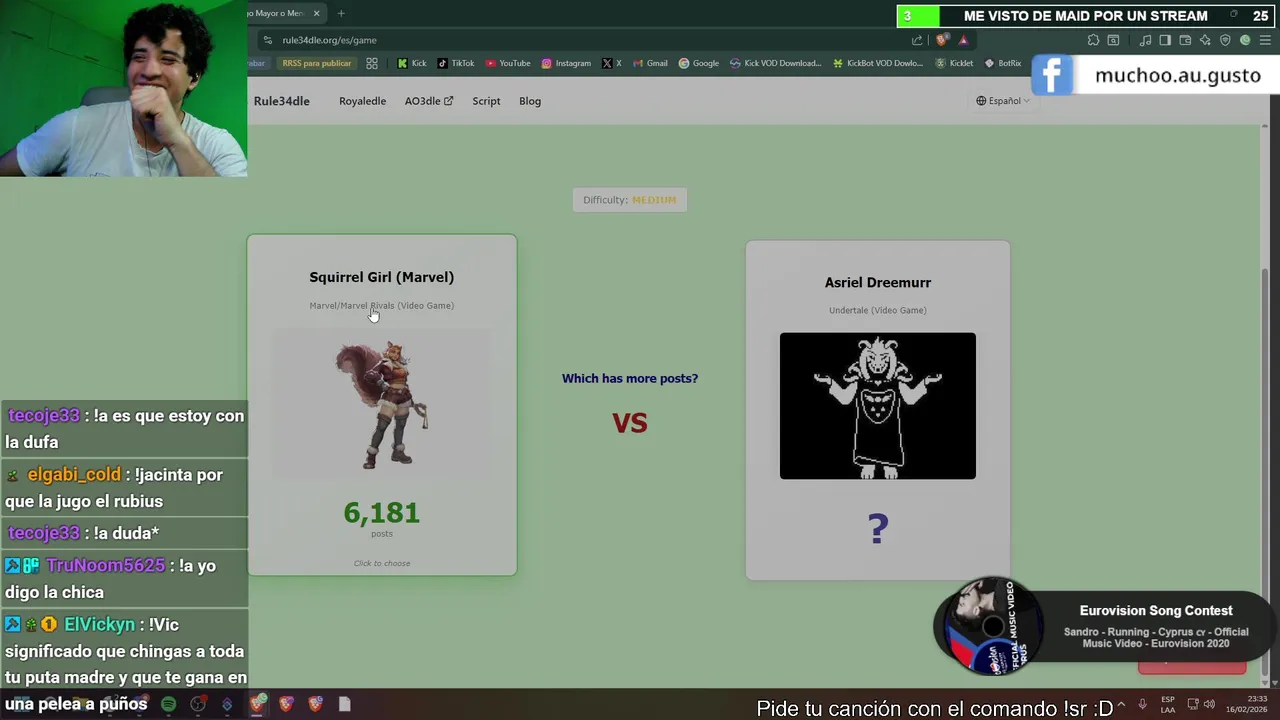Click the Asriel Dreemurr pixel art image
The width and height of the screenshot is (1280, 720).
pyautogui.click(x=878, y=406)
